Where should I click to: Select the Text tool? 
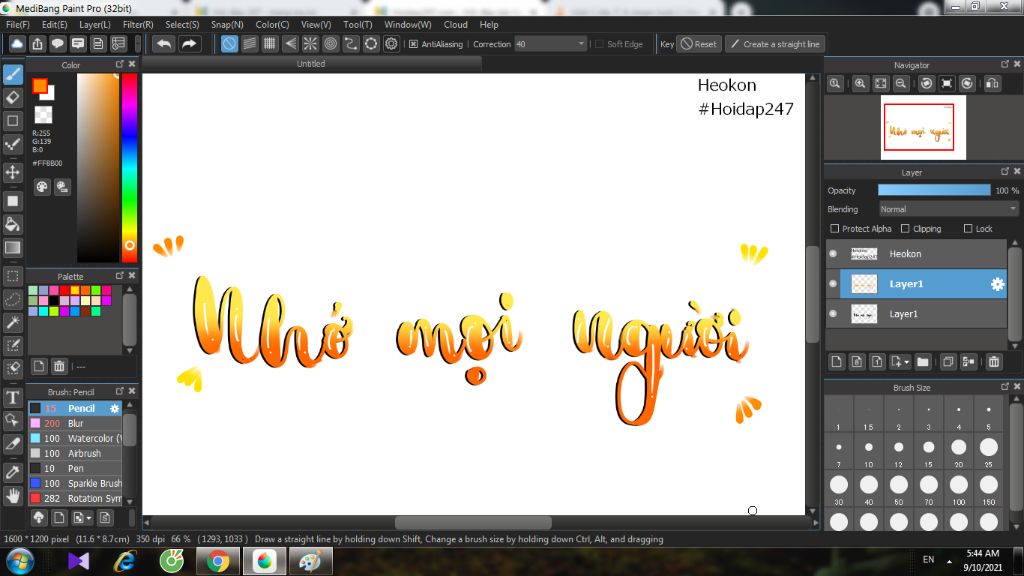click(13, 397)
